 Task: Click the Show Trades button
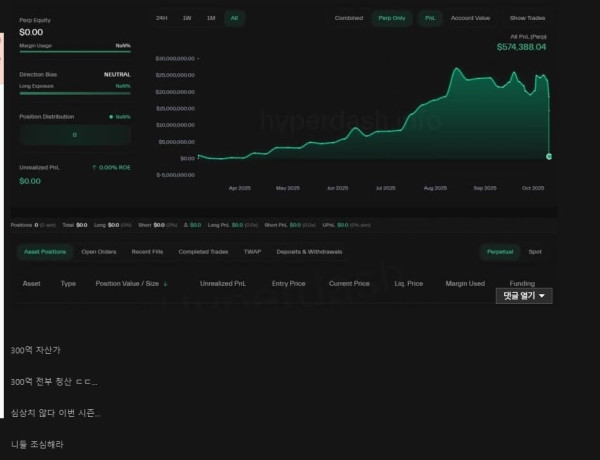tap(528, 18)
